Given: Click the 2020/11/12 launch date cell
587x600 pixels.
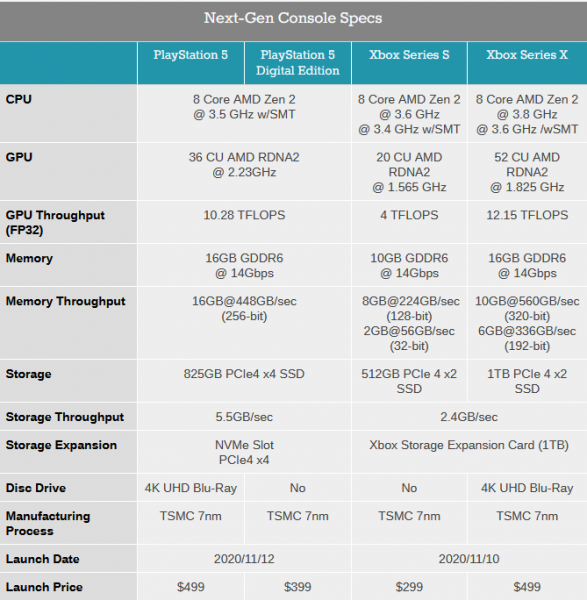Looking at the screenshot, I should [x=244, y=559].
